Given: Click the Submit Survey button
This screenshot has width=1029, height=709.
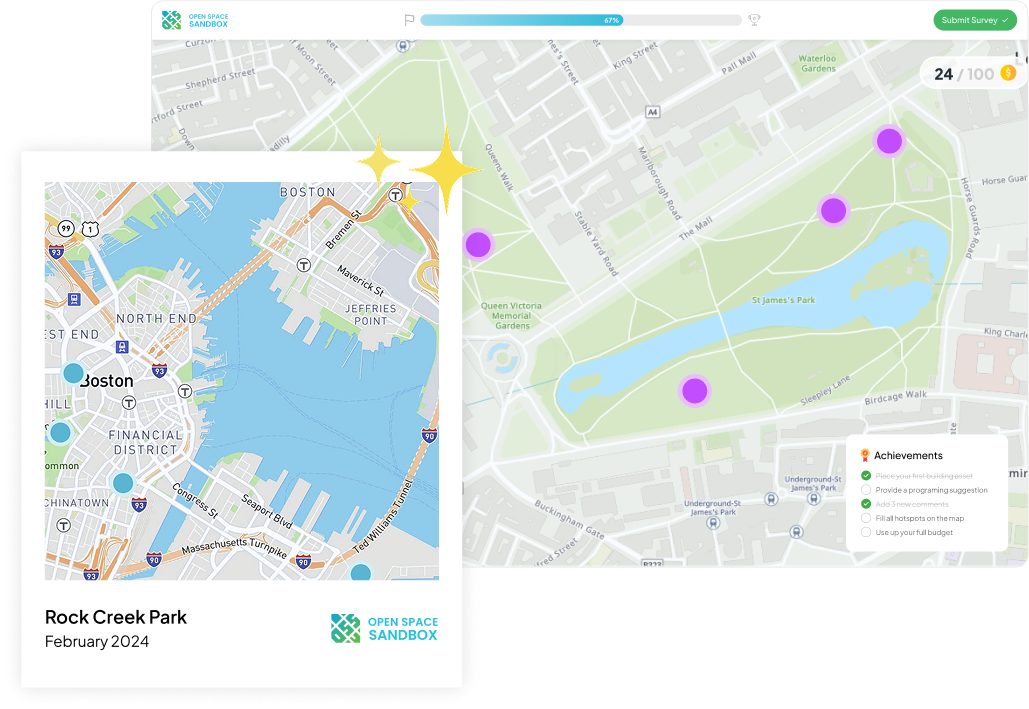Looking at the screenshot, I should point(975,20).
